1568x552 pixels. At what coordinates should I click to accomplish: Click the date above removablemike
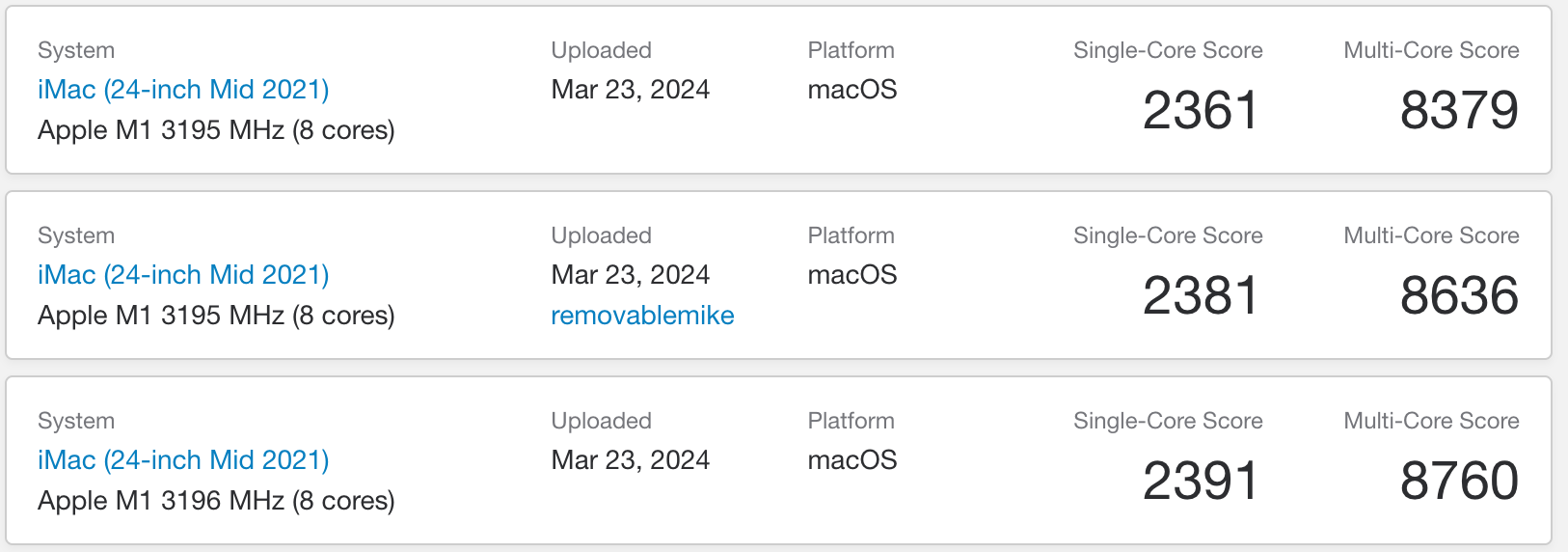630,275
